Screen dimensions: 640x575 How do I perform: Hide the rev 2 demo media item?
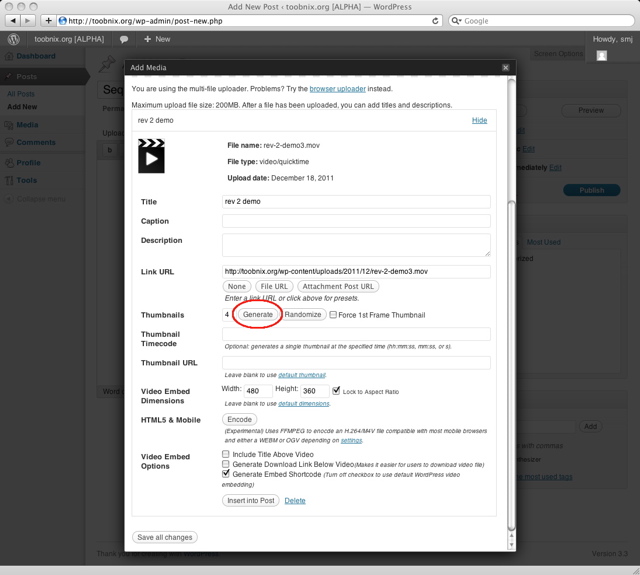click(480, 120)
